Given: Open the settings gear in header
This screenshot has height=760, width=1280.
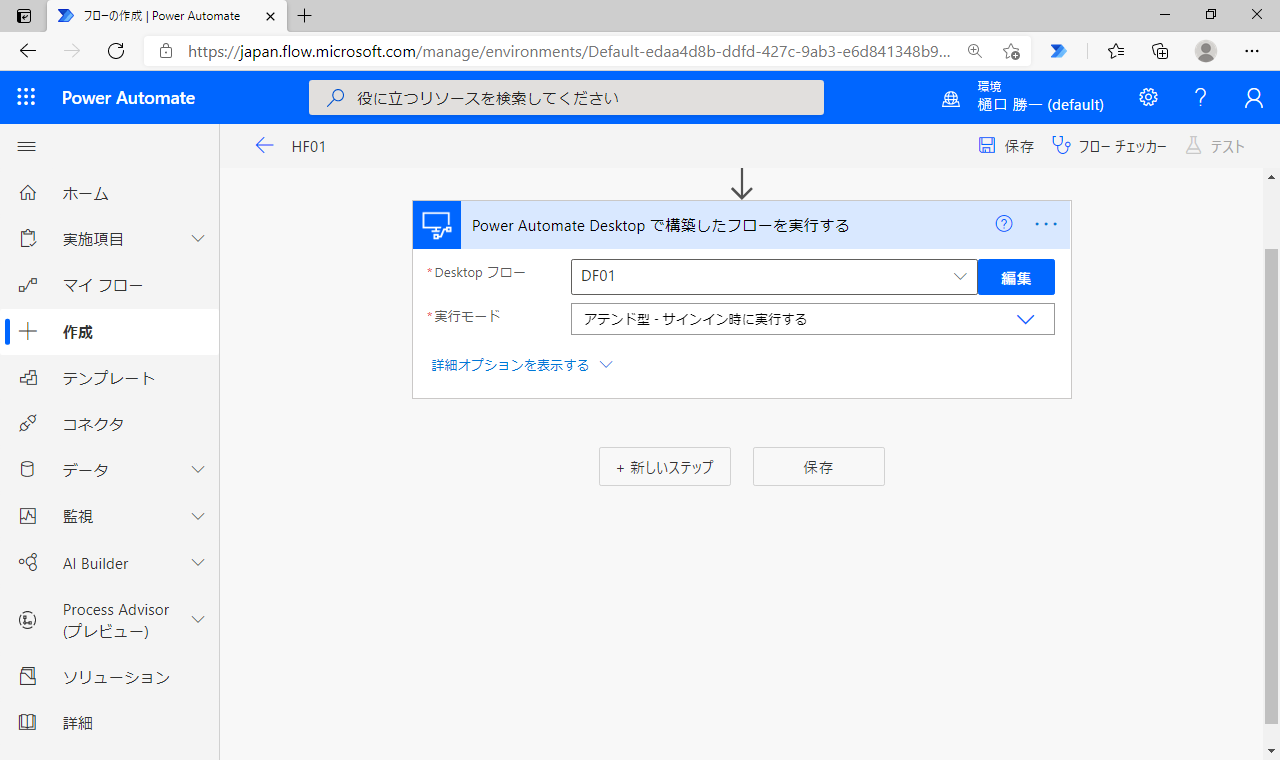Looking at the screenshot, I should coord(1148,97).
